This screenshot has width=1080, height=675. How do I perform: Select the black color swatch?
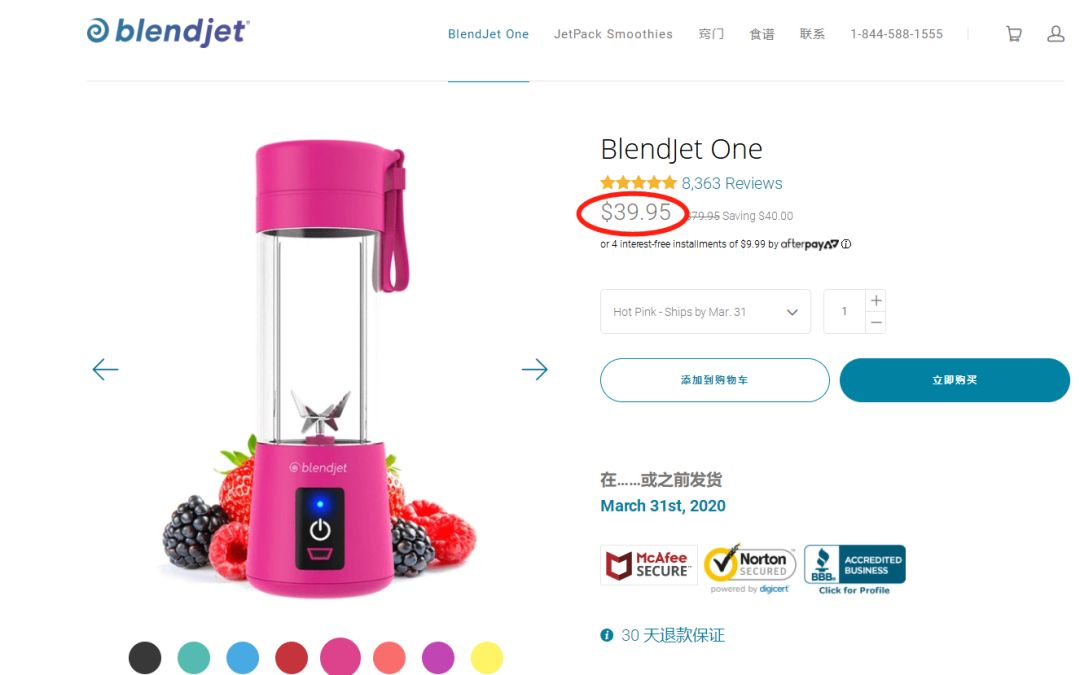coord(145,658)
